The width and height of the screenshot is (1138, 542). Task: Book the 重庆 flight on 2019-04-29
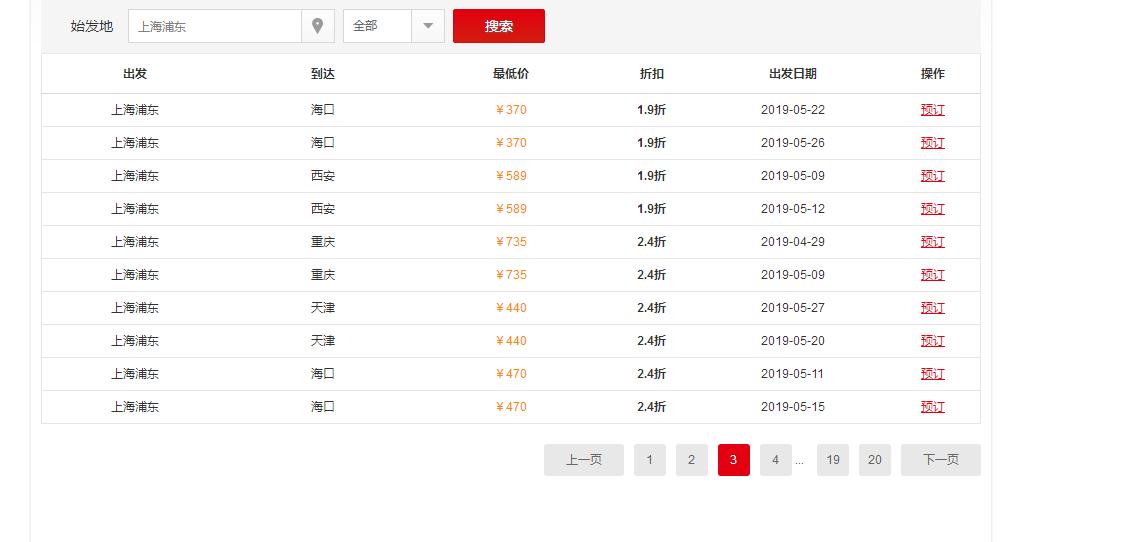[x=933, y=242]
